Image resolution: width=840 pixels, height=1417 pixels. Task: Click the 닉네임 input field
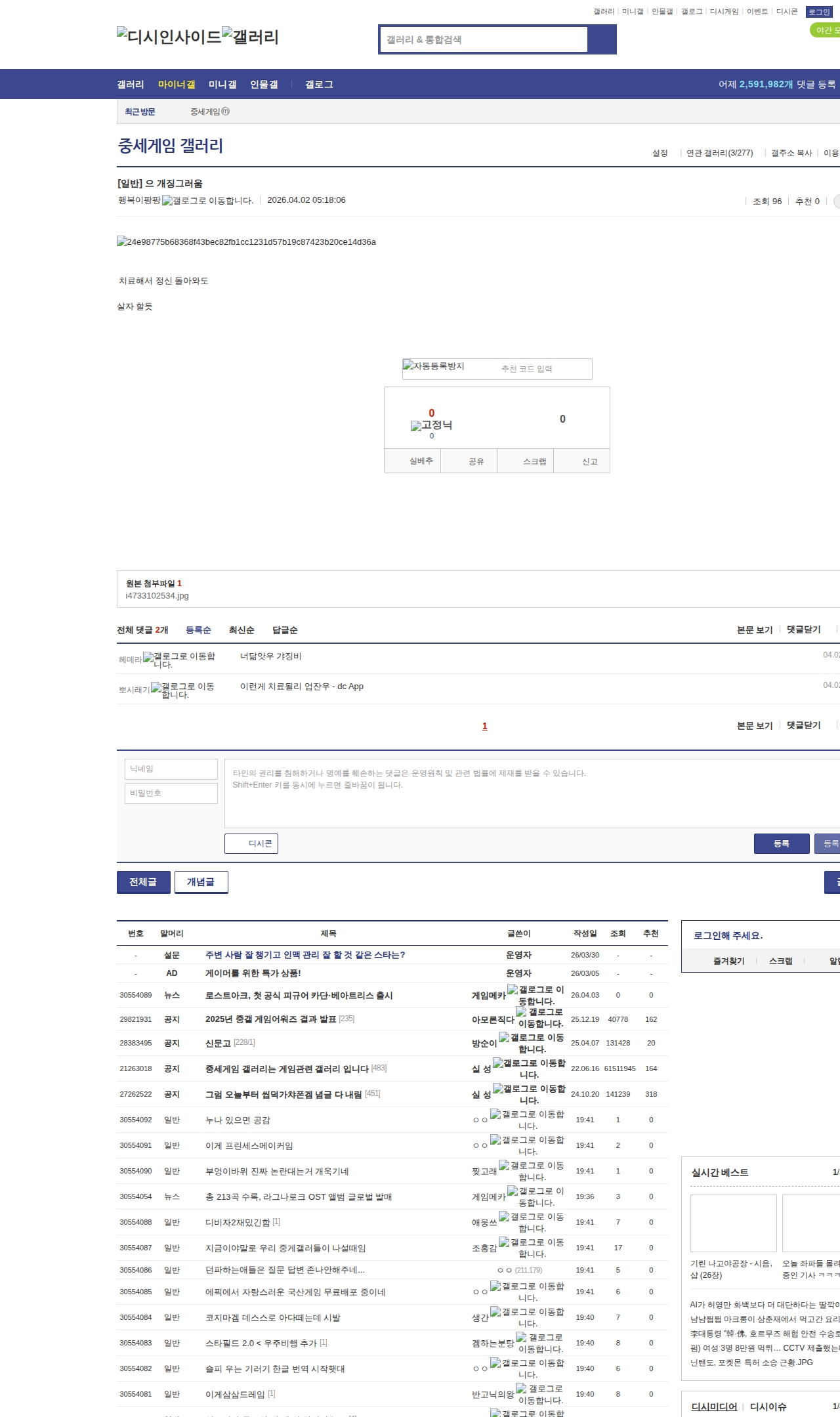(x=171, y=769)
